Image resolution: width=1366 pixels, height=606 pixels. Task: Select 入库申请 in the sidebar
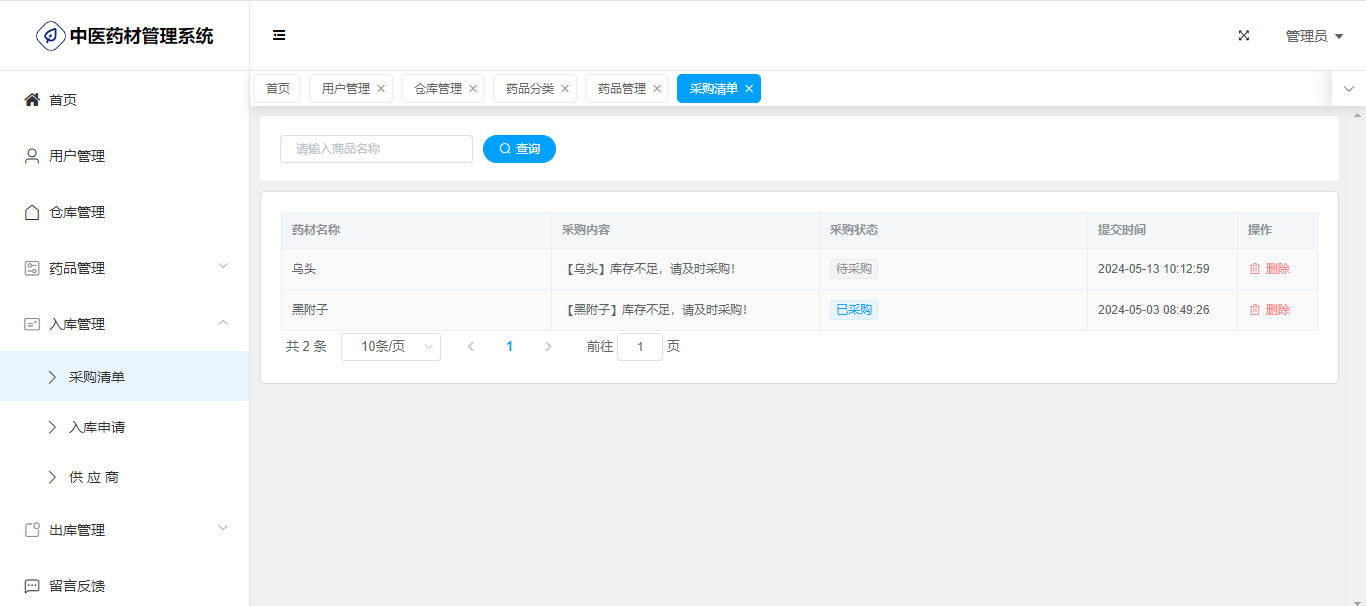pyautogui.click(x=96, y=427)
